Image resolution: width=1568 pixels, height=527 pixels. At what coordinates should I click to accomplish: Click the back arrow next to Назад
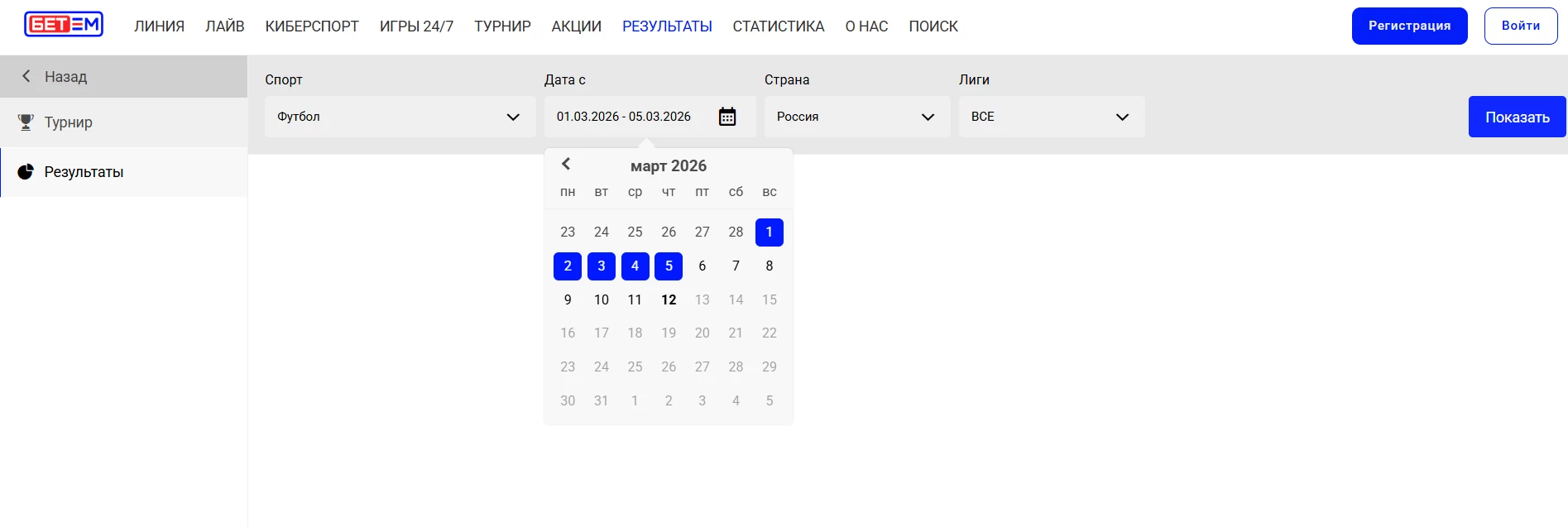tap(26, 76)
